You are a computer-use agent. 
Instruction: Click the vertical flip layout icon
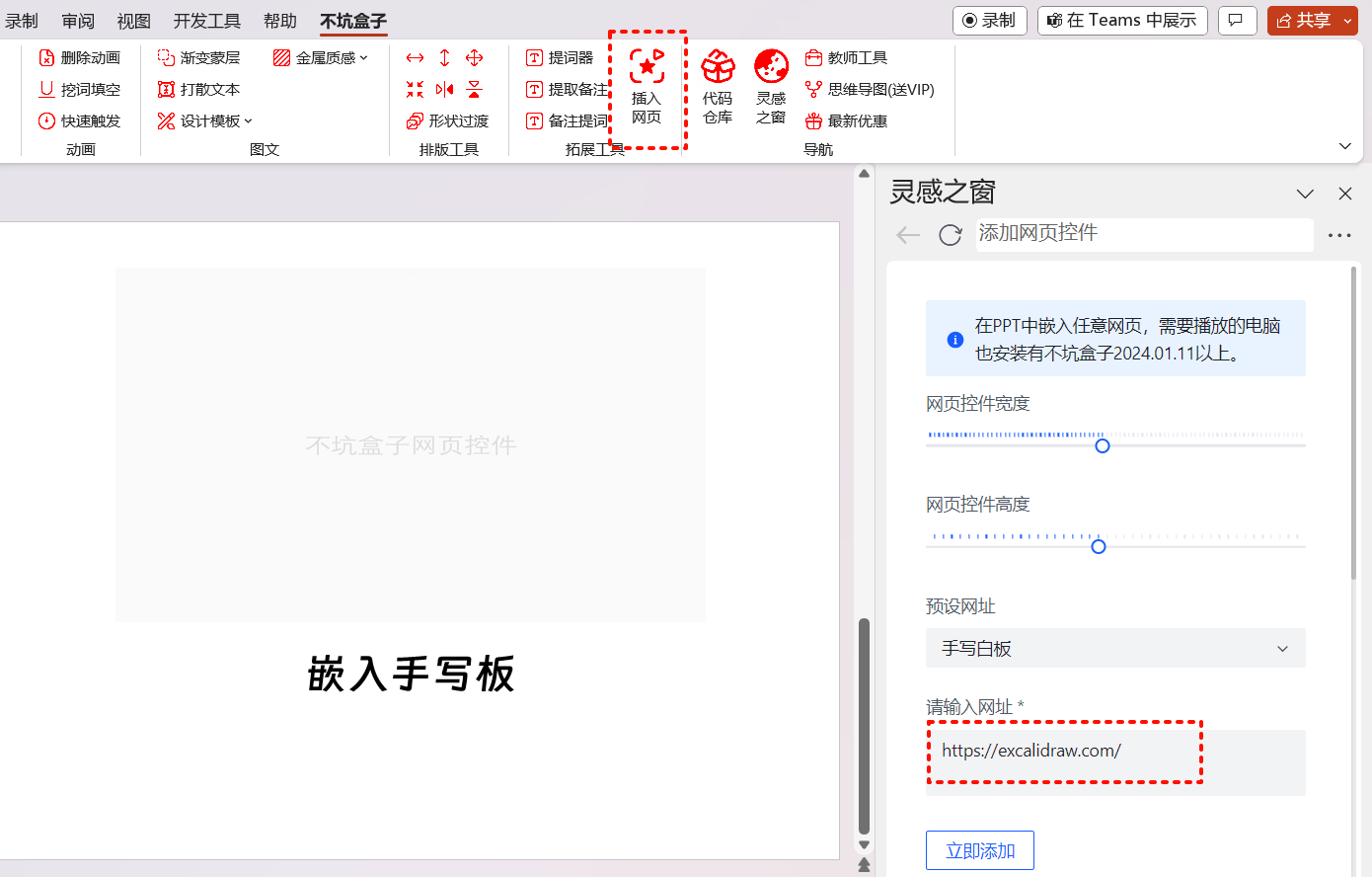pos(475,90)
